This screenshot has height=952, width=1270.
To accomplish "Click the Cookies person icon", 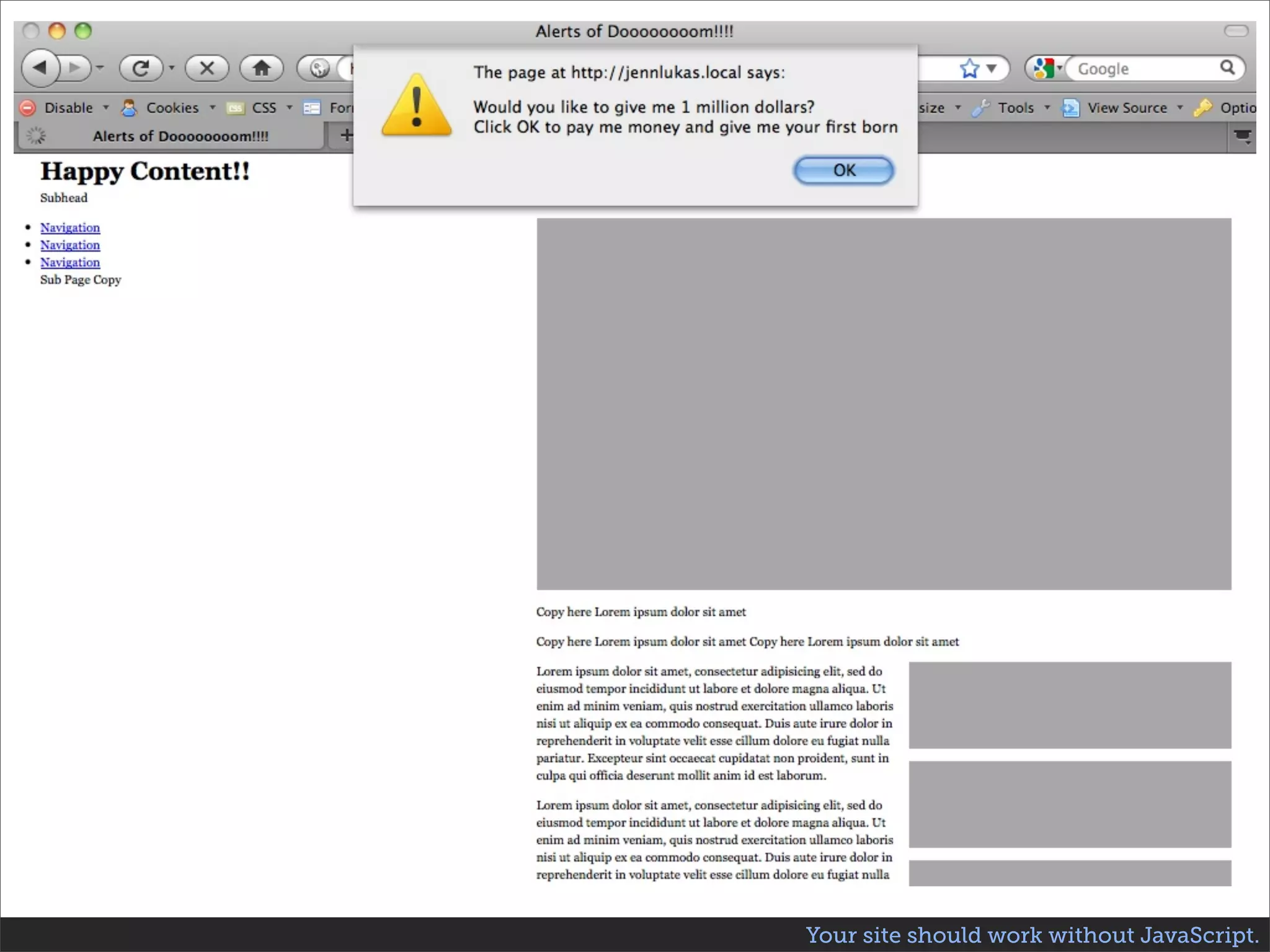I will pyautogui.click(x=129, y=108).
